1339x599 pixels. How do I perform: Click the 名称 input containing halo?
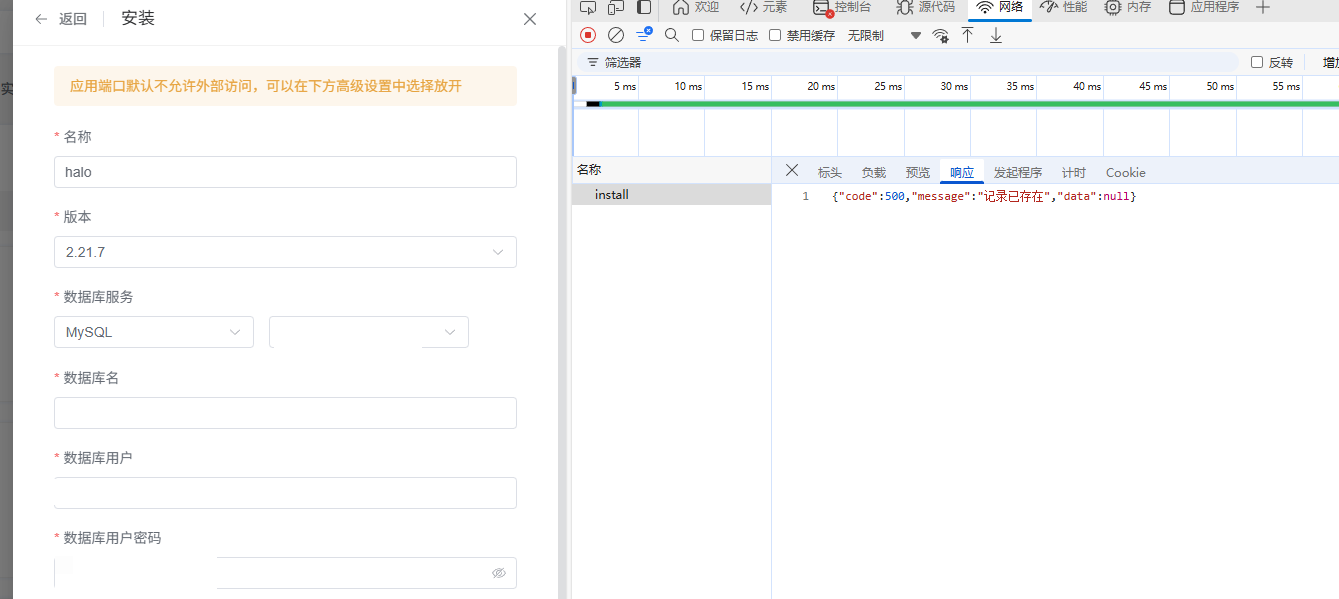(285, 172)
